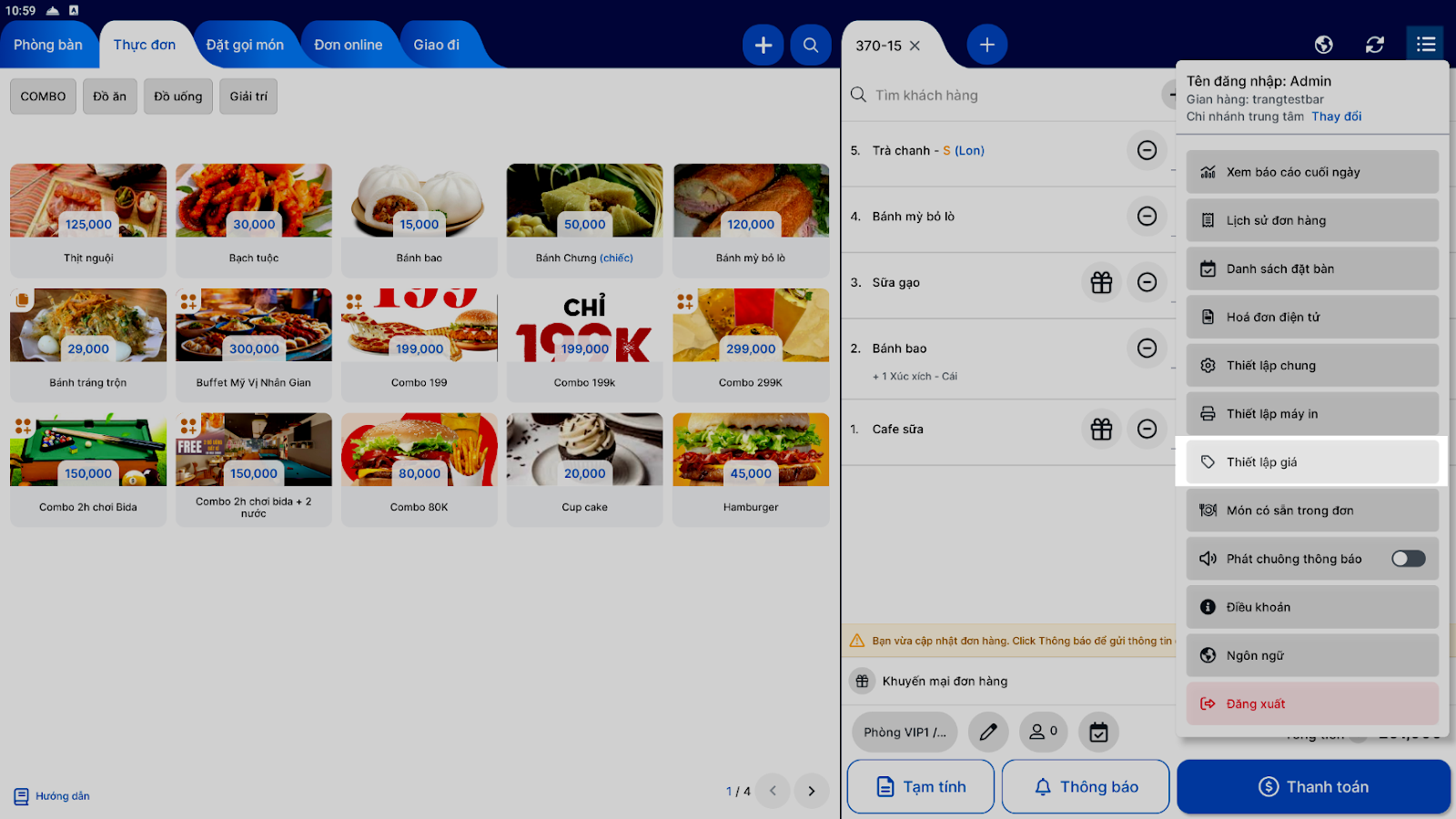Image resolution: width=1456 pixels, height=819 pixels.
Task: Add Hamburger to the order
Action: [751, 470]
